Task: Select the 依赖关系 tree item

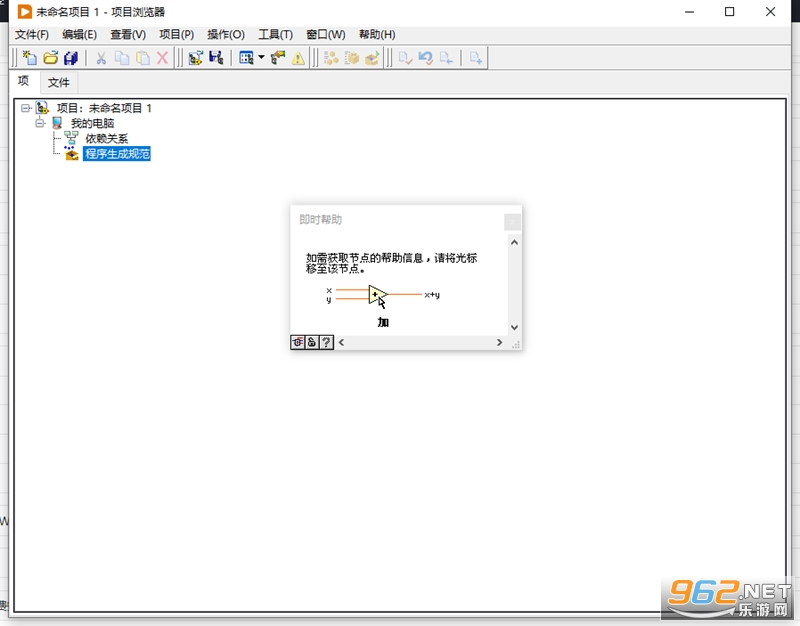Action: click(x=107, y=139)
